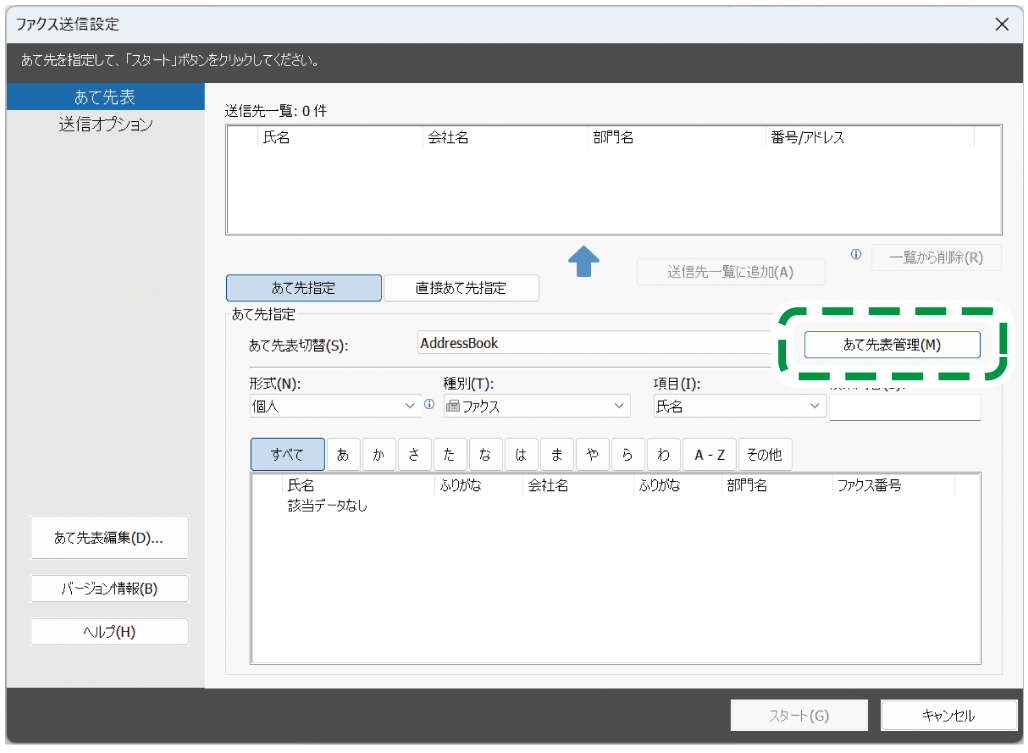Screen dimensions: 1028x753
Task: Open ヘルプ(H) button
Action: click(x=109, y=632)
